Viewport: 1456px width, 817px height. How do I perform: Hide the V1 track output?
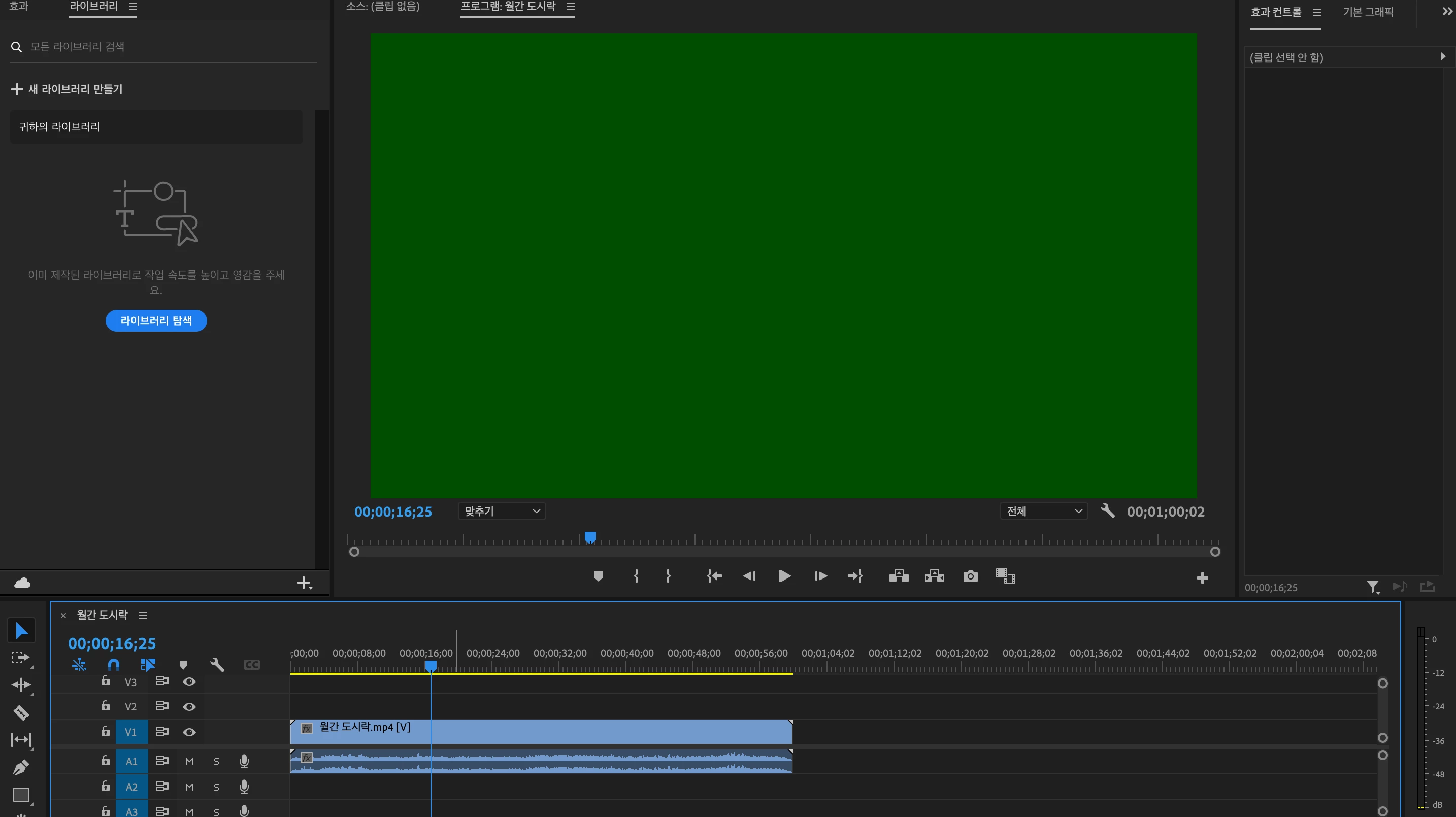tap(189, 732)
